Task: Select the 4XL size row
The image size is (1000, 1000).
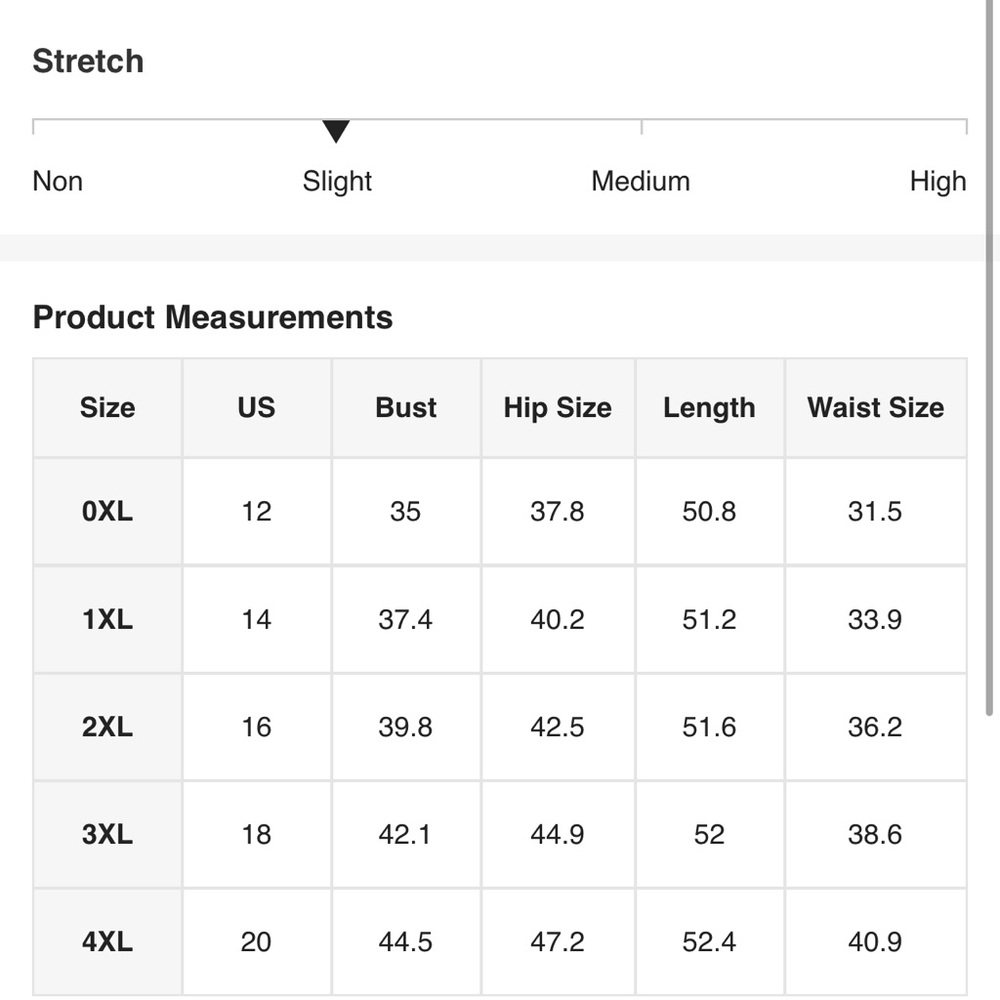Action: pyautogui.click(x=500, y=942)
